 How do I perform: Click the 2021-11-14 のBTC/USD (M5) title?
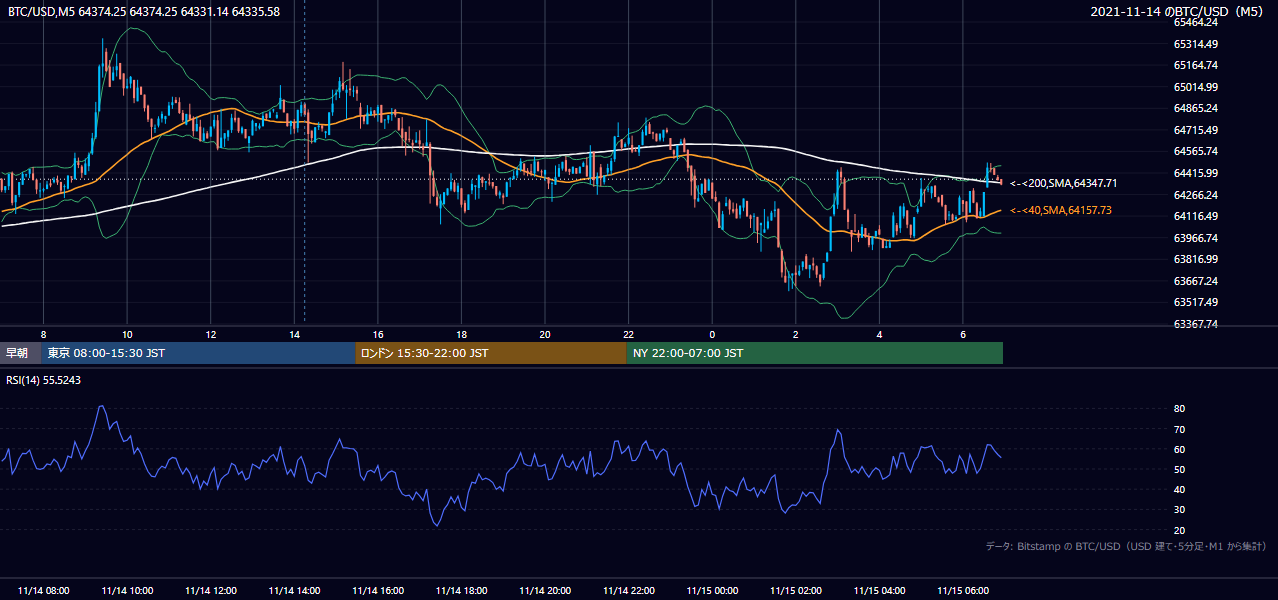pos(1179,11)
